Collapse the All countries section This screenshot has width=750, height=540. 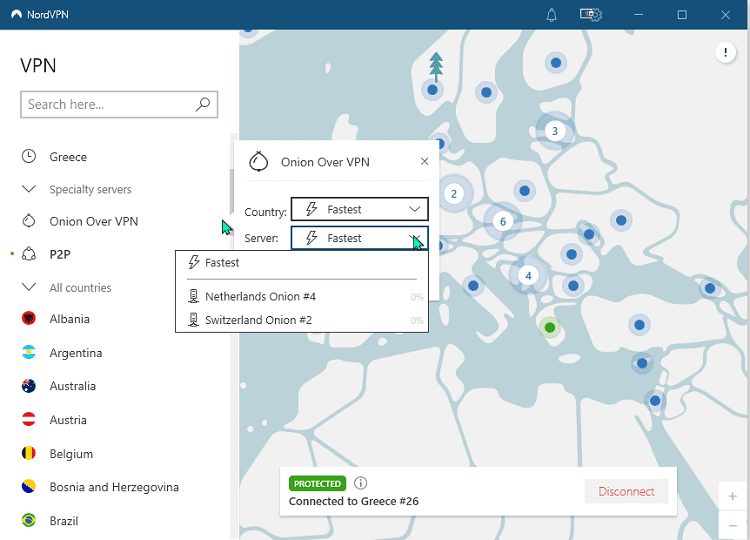pos(29,287)
